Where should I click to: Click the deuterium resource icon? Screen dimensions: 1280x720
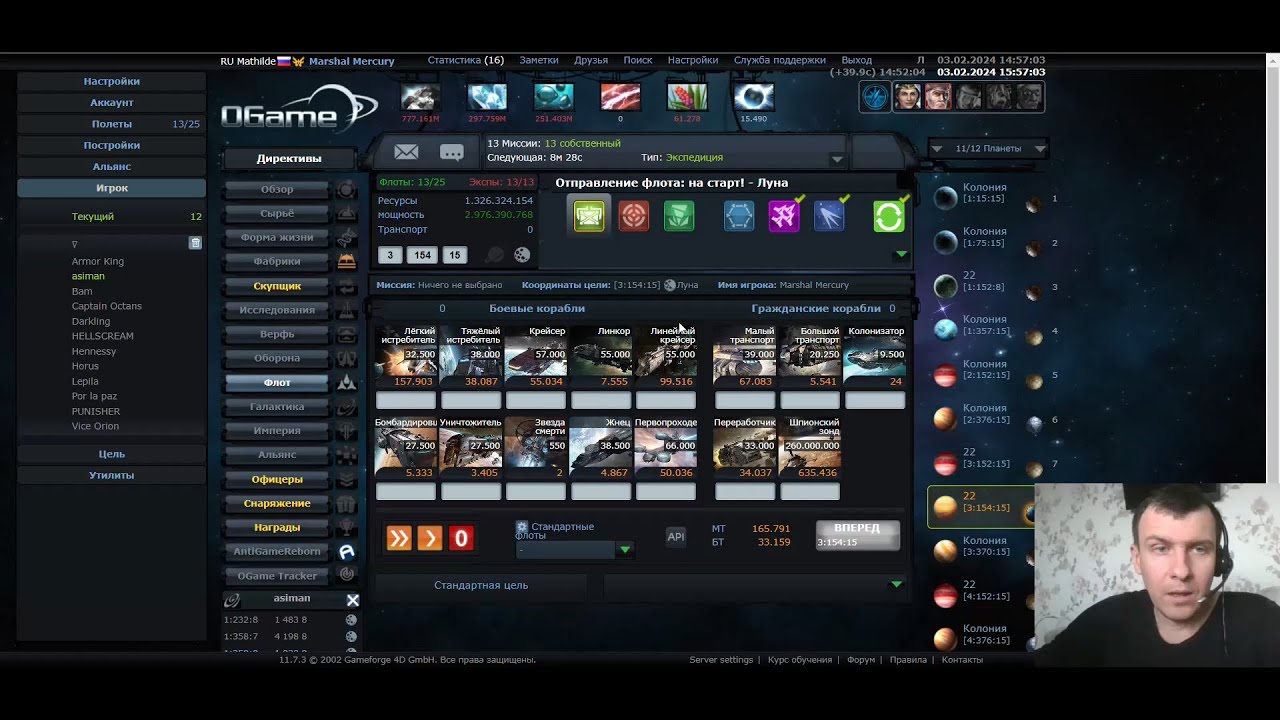click(x=553, y=97)
